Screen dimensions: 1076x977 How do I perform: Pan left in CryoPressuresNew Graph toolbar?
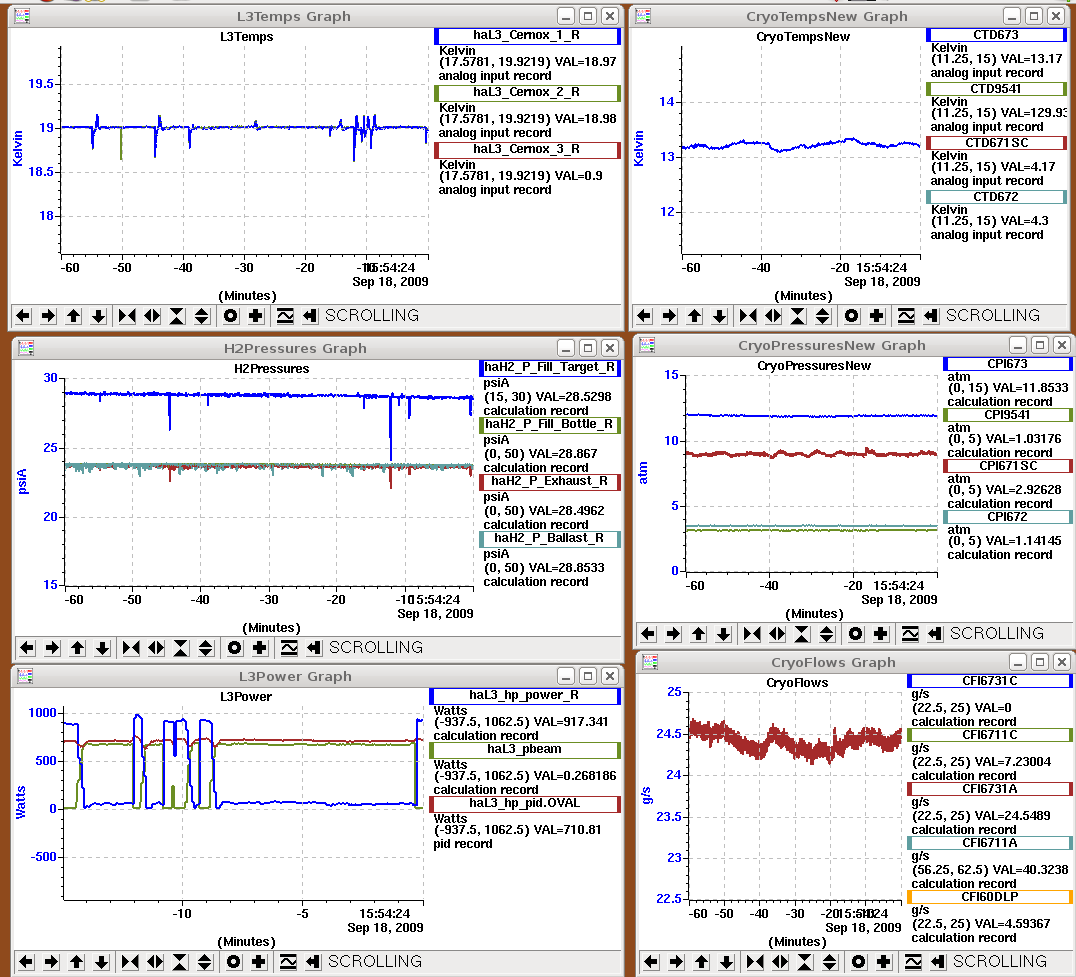point(648,634)
